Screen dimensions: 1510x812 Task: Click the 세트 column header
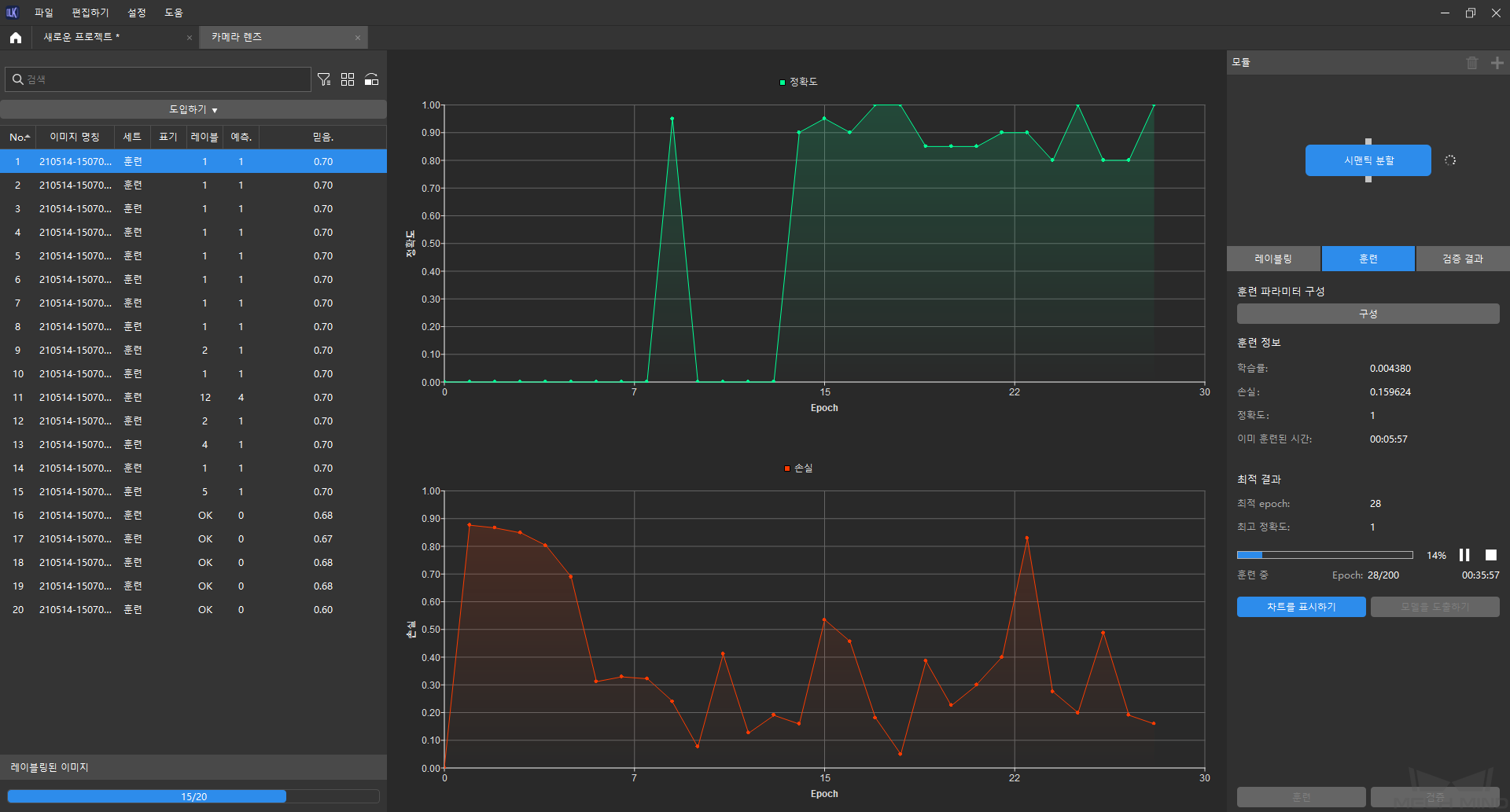tap(132, 137)
